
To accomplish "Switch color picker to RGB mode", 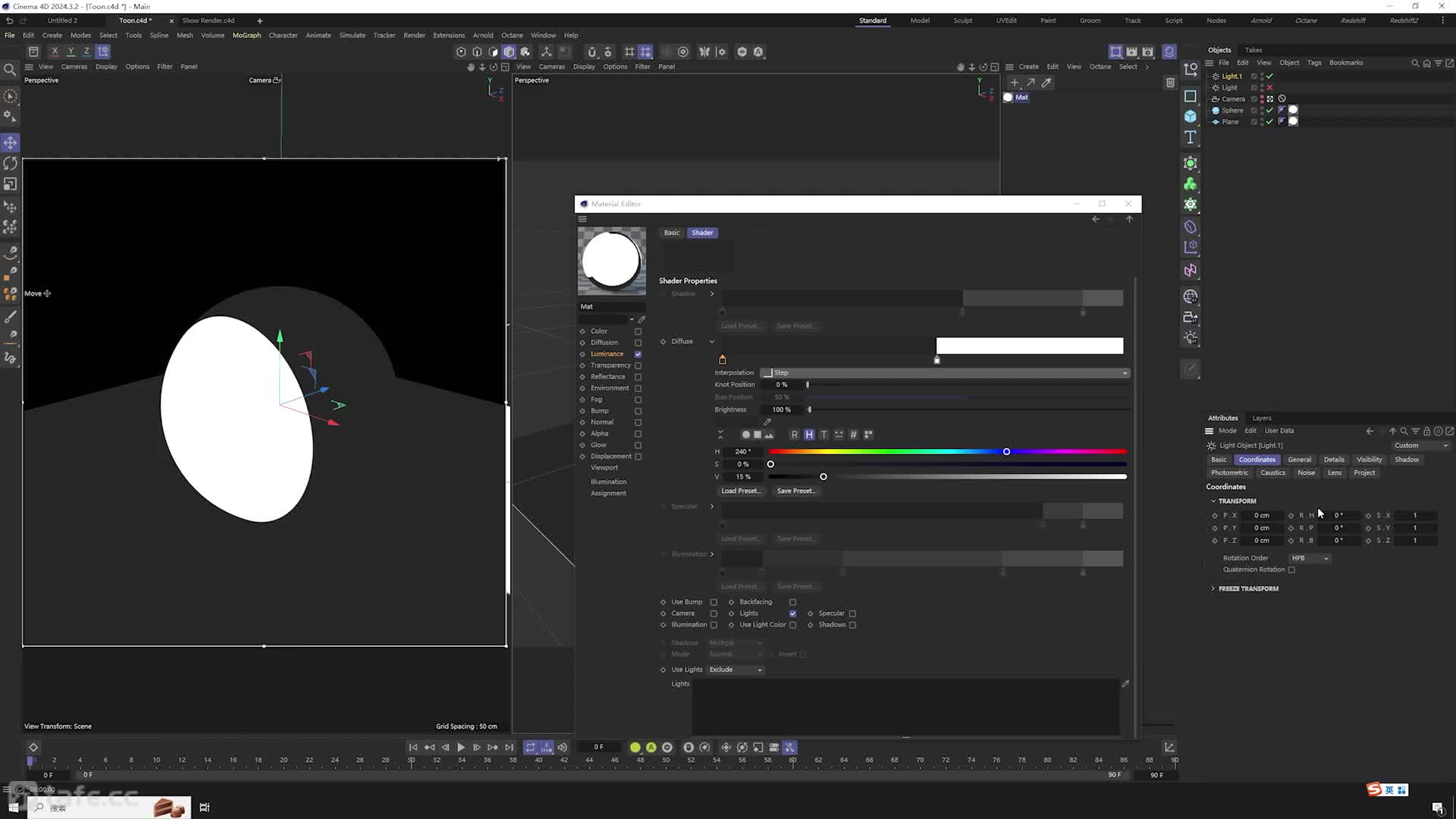I will pos(794,435).
